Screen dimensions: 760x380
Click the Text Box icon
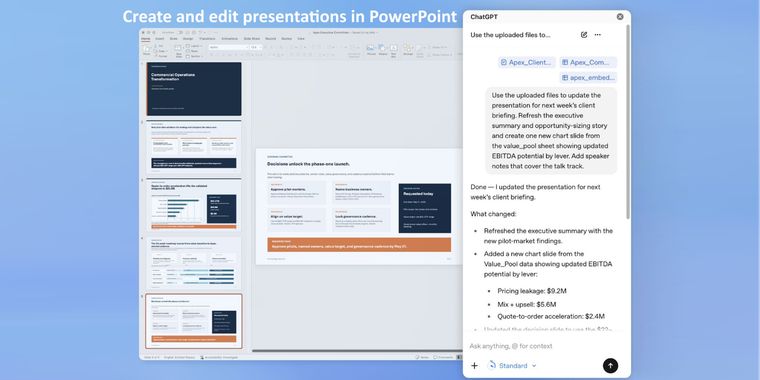394,50
